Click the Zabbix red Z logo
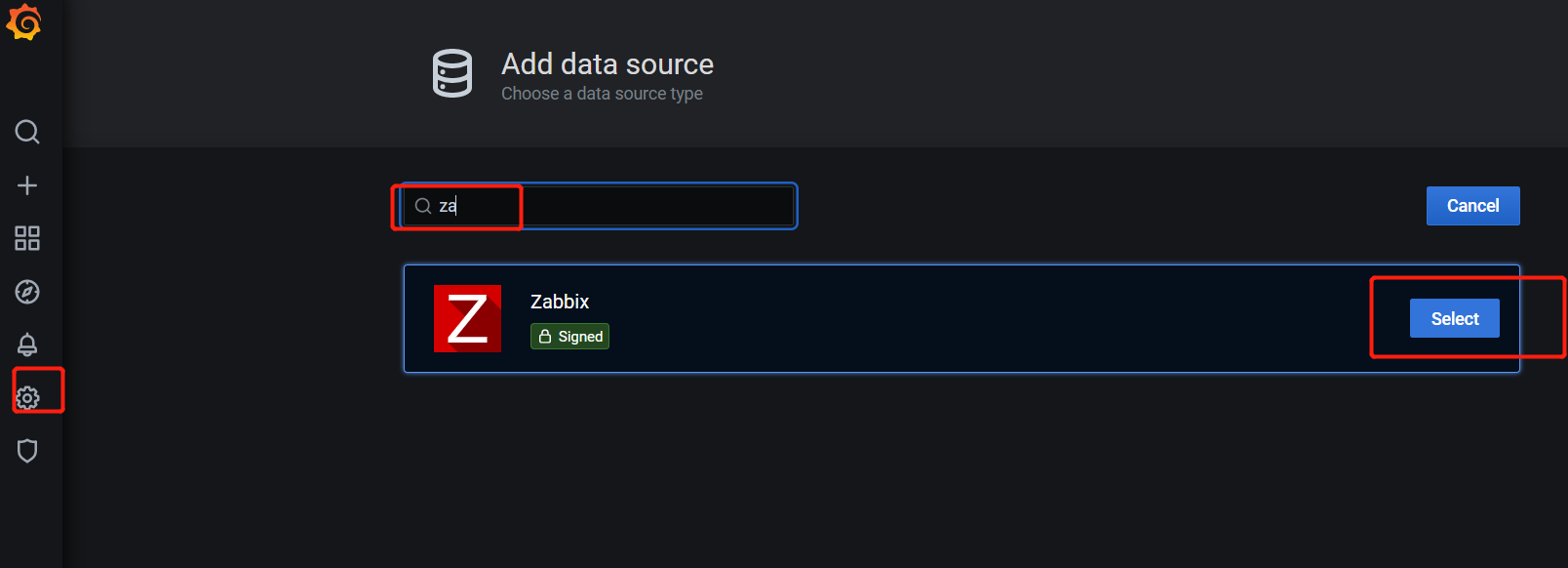The width and height of the screenshot is (1568, 568). (x=467, y=318)
